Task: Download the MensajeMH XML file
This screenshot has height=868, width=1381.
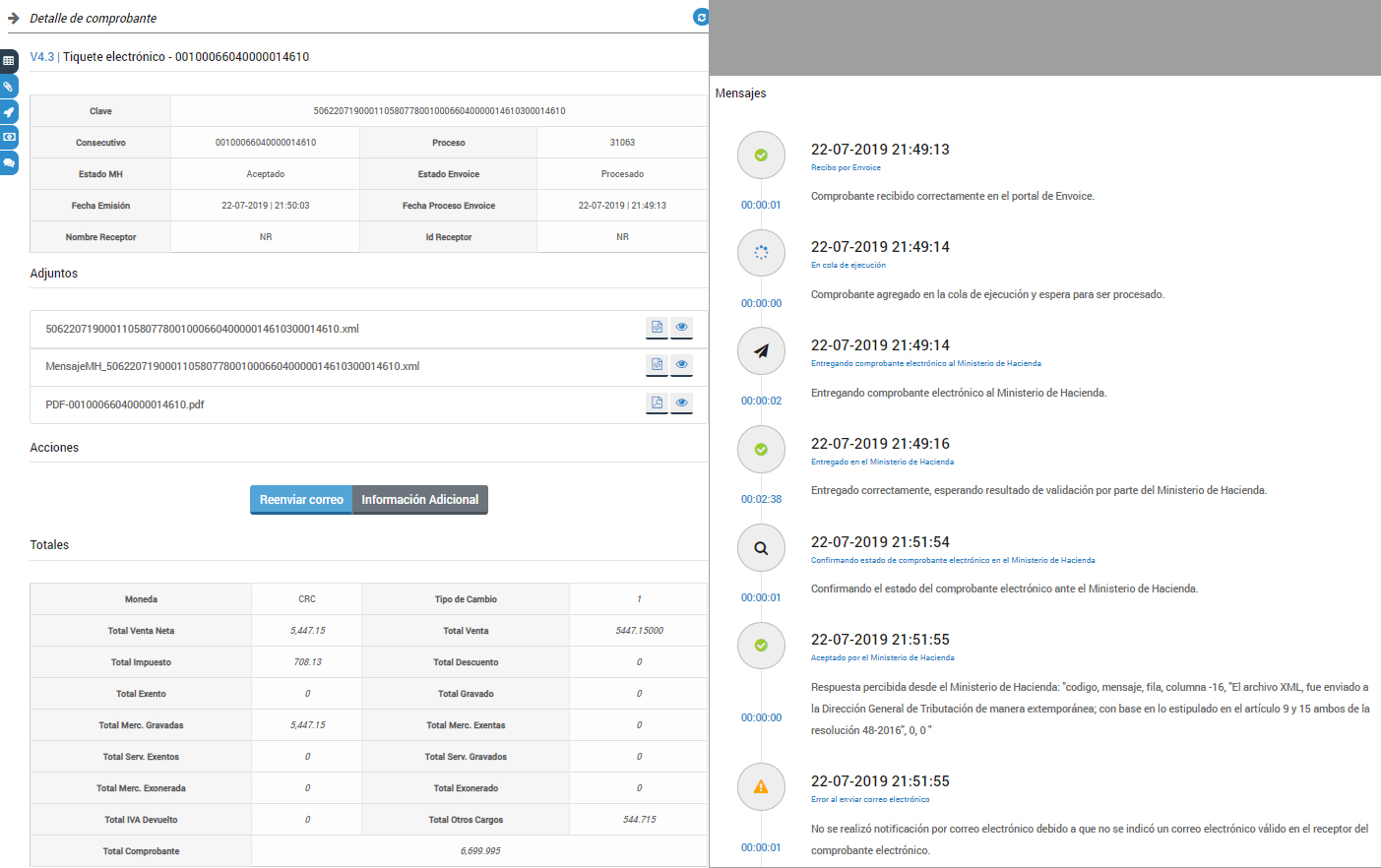Action: tap(657, 365)
